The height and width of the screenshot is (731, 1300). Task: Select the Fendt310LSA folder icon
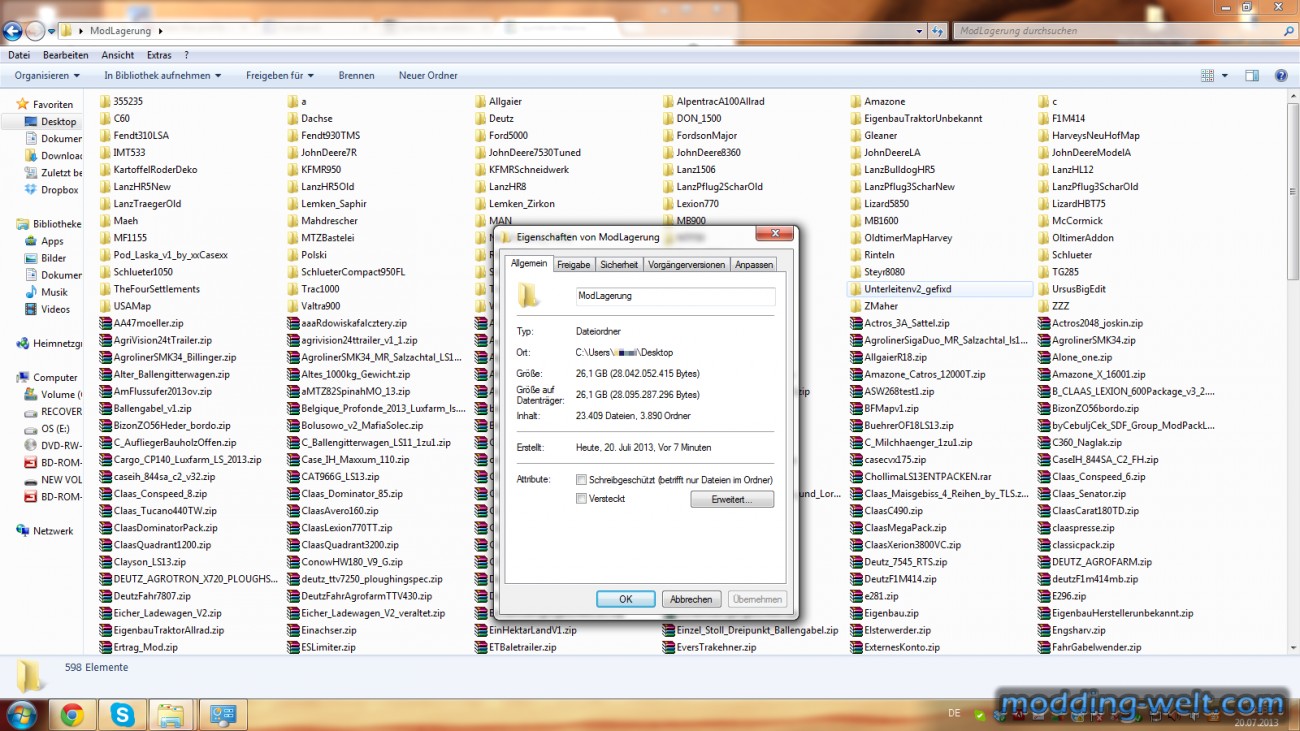105,135
